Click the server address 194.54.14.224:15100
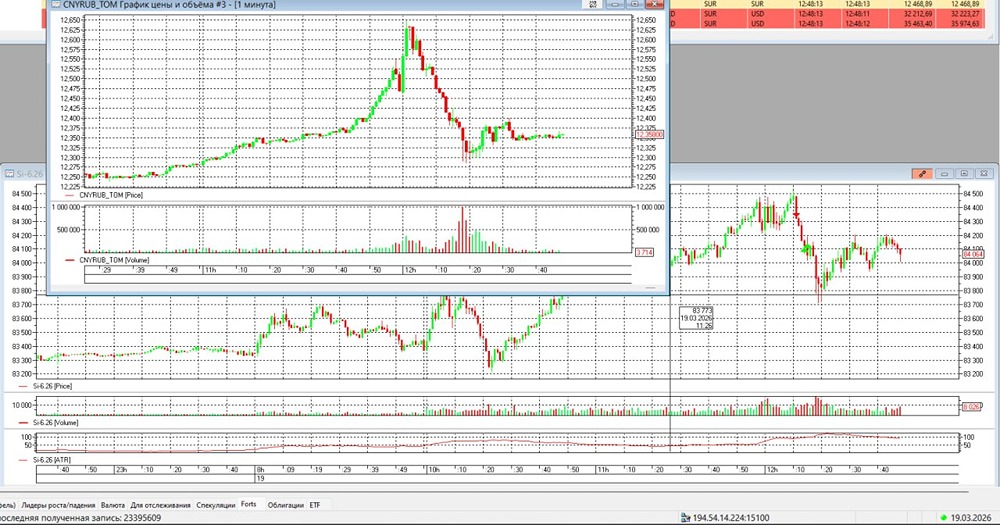The image size is (1000, 525). pyautogui.click(x=731, y=518)
